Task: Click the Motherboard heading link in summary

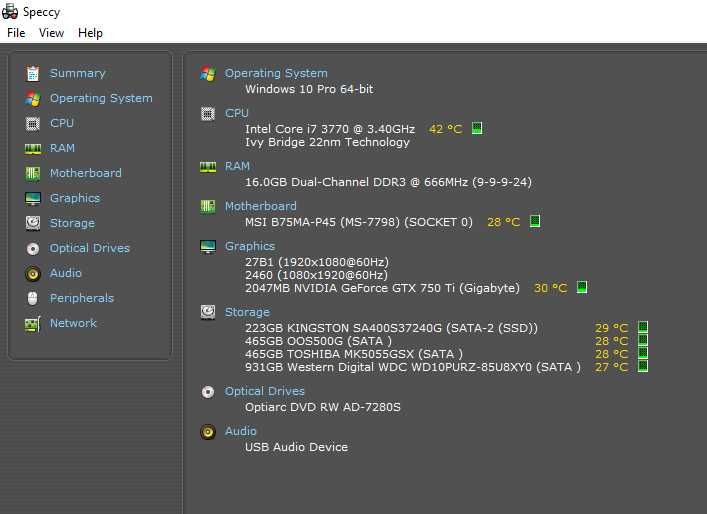Action: tap(261, 206)
